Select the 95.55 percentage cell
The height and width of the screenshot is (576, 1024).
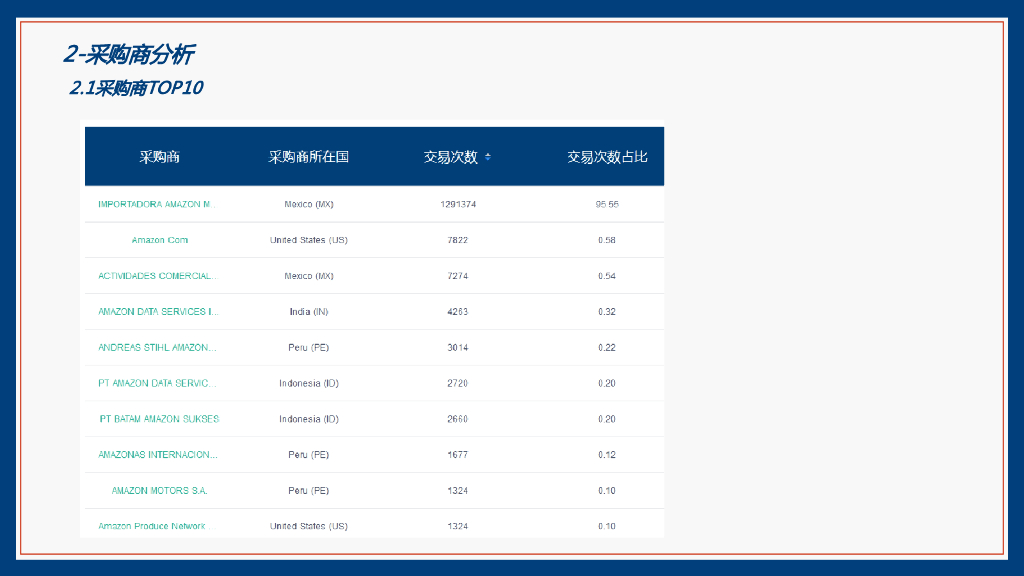click(x=607, y=204)
